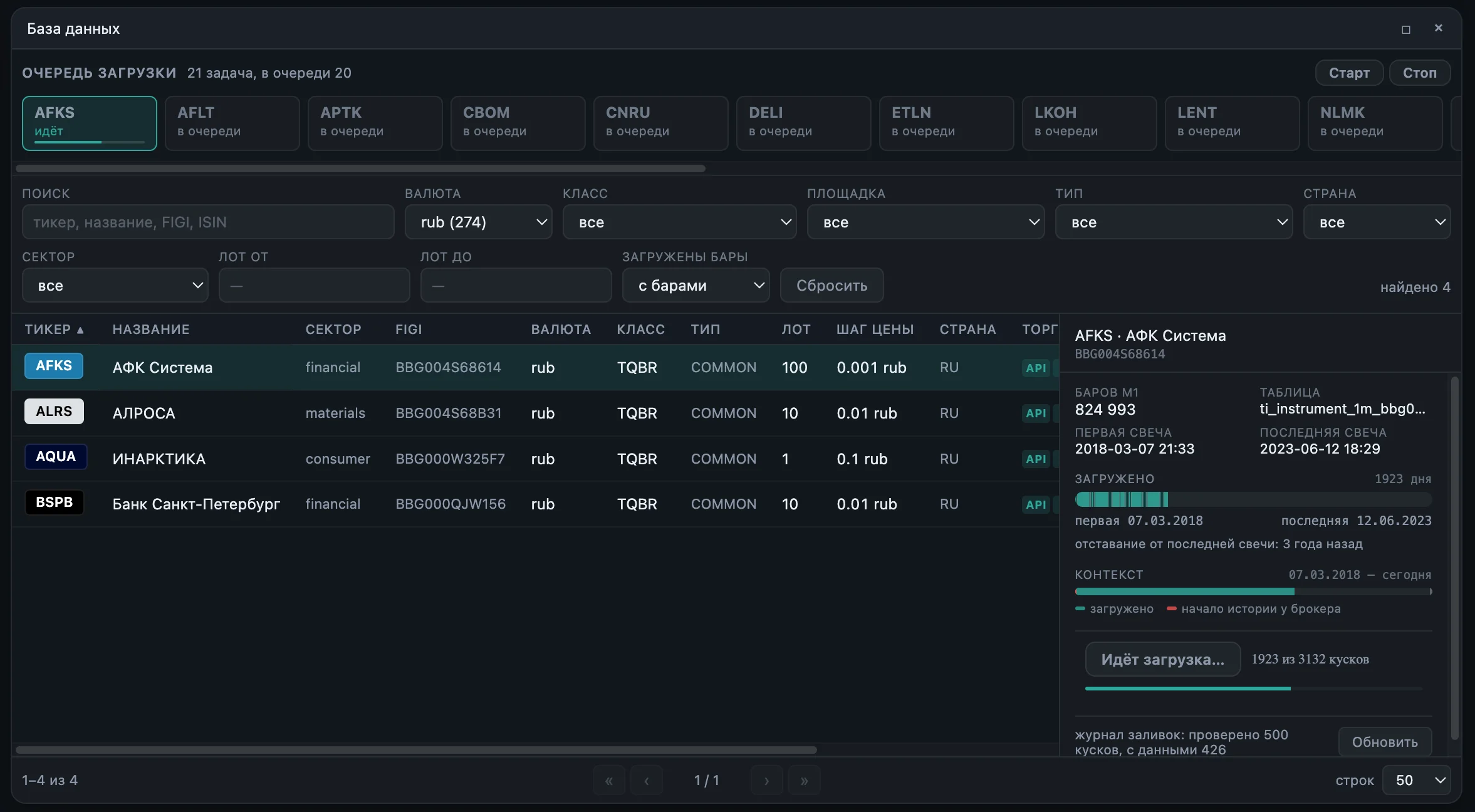Select the DELI queue card
Image resolution: width=1475 pixels, height=812 pixels.
click(804, 123)
